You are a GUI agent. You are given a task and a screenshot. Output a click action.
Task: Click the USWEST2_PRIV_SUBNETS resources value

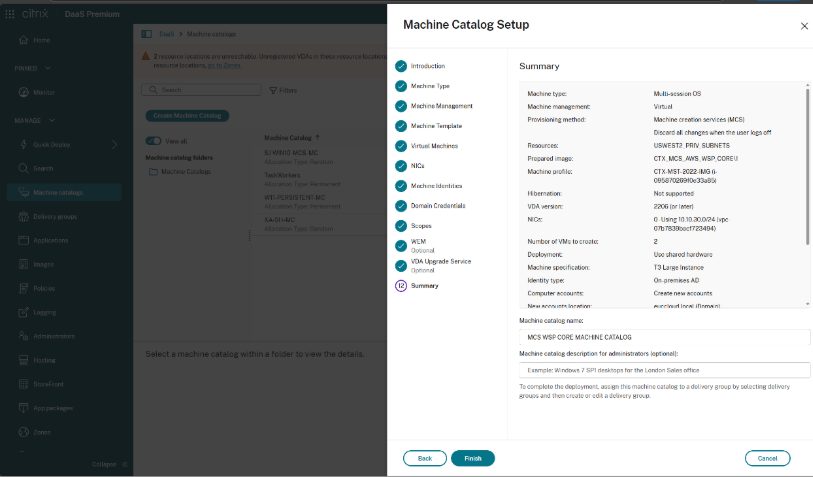(691, 146)
